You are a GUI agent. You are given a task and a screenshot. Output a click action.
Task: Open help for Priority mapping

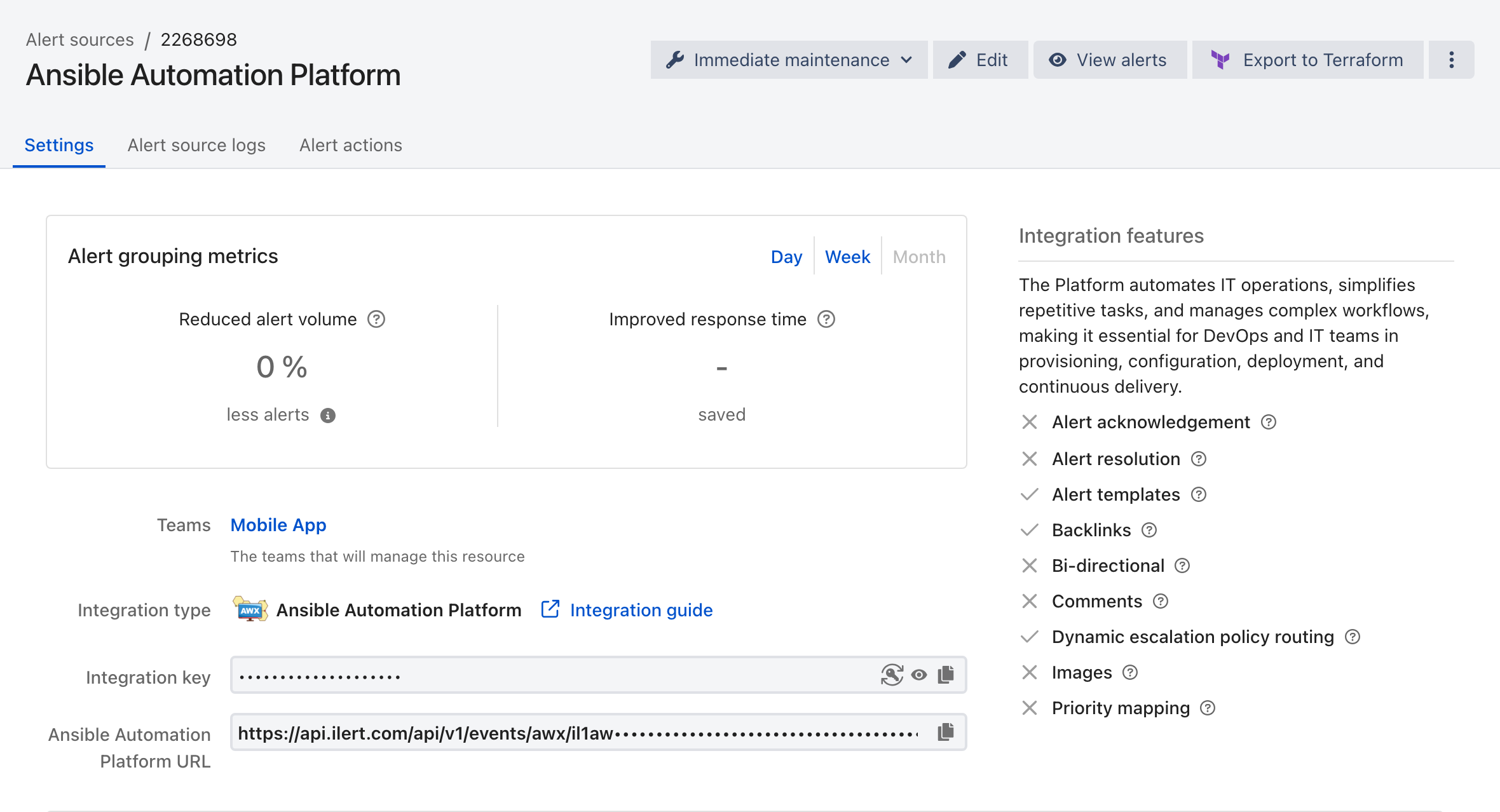click(x=1208, y=708)
